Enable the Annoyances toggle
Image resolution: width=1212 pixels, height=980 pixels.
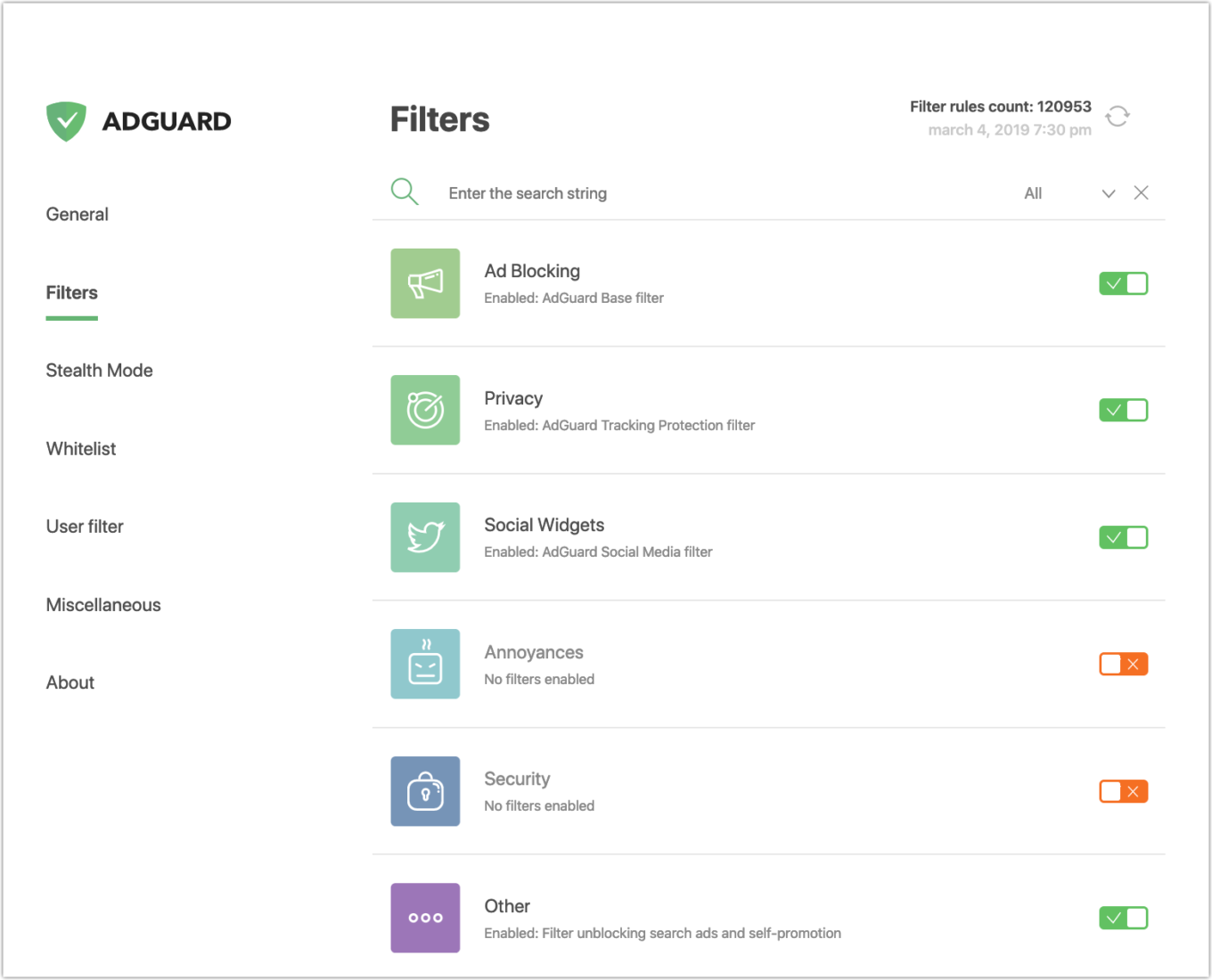point(1123,664)
